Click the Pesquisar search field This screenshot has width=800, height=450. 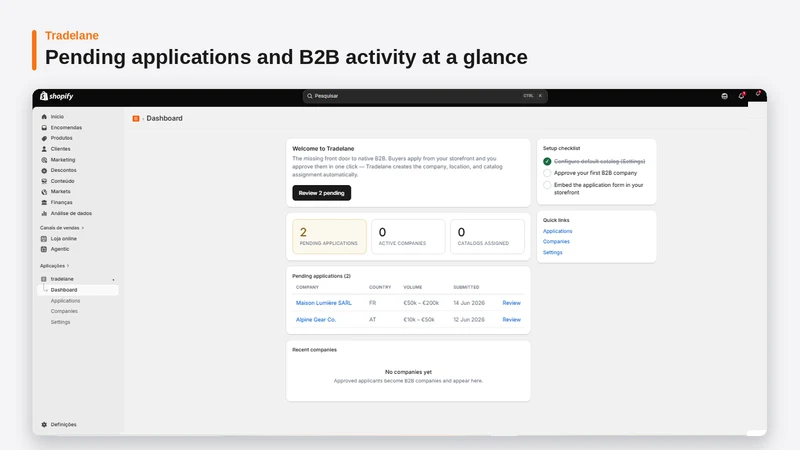(x=424, y=96)
